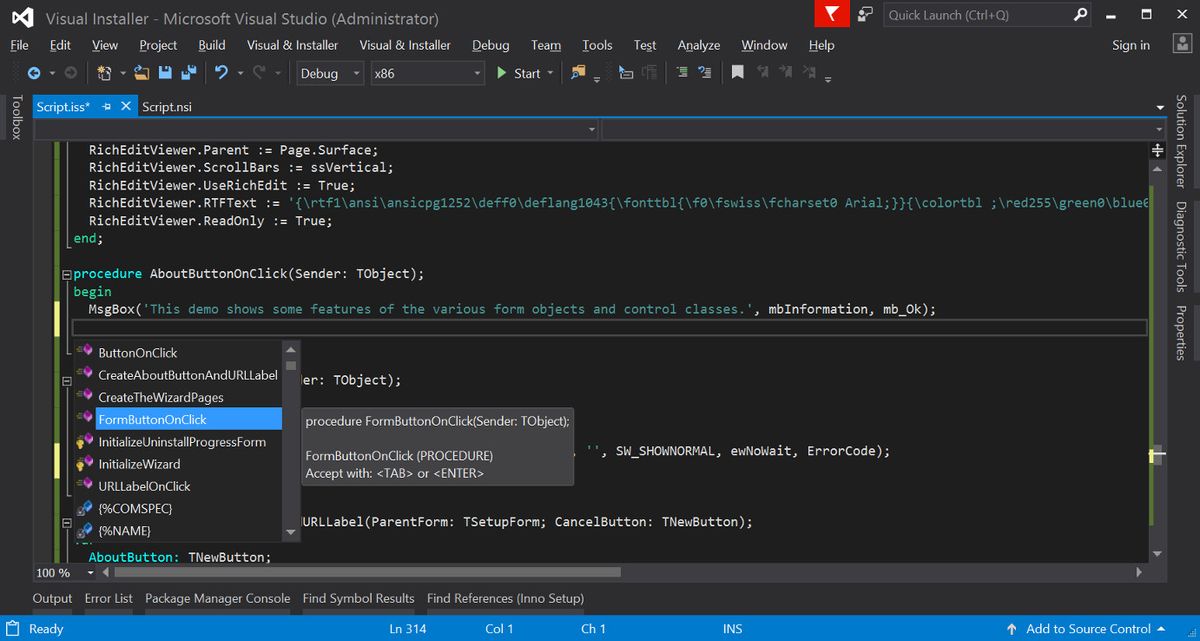Click the bookmark icon in toolbar
The image size is (1200, 641).
click(737, 73)
